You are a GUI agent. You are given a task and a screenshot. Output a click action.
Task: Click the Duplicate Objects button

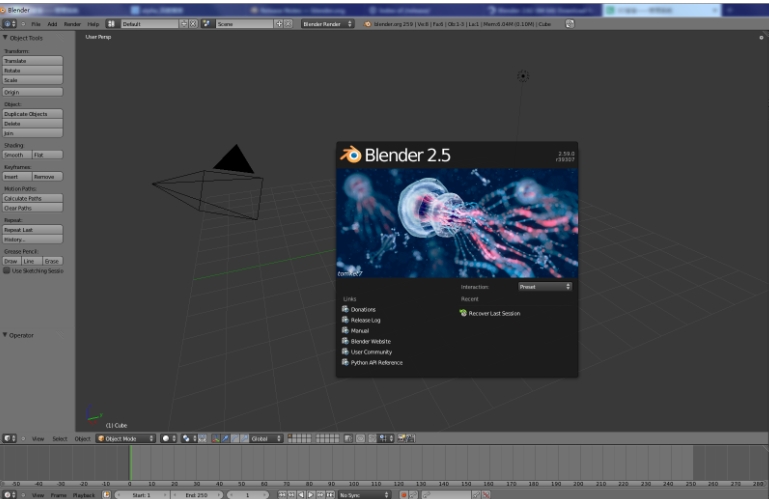[32, 114]
